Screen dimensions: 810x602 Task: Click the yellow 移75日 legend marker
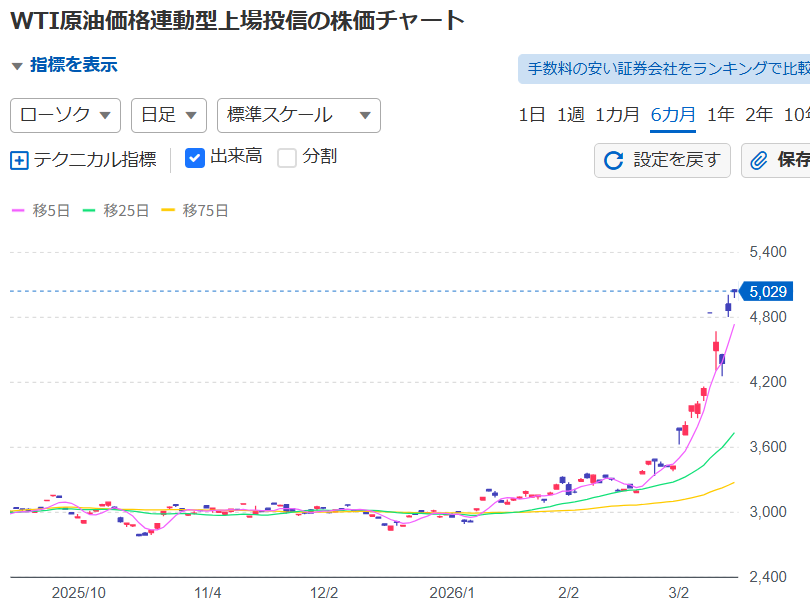tap(167, 211)
